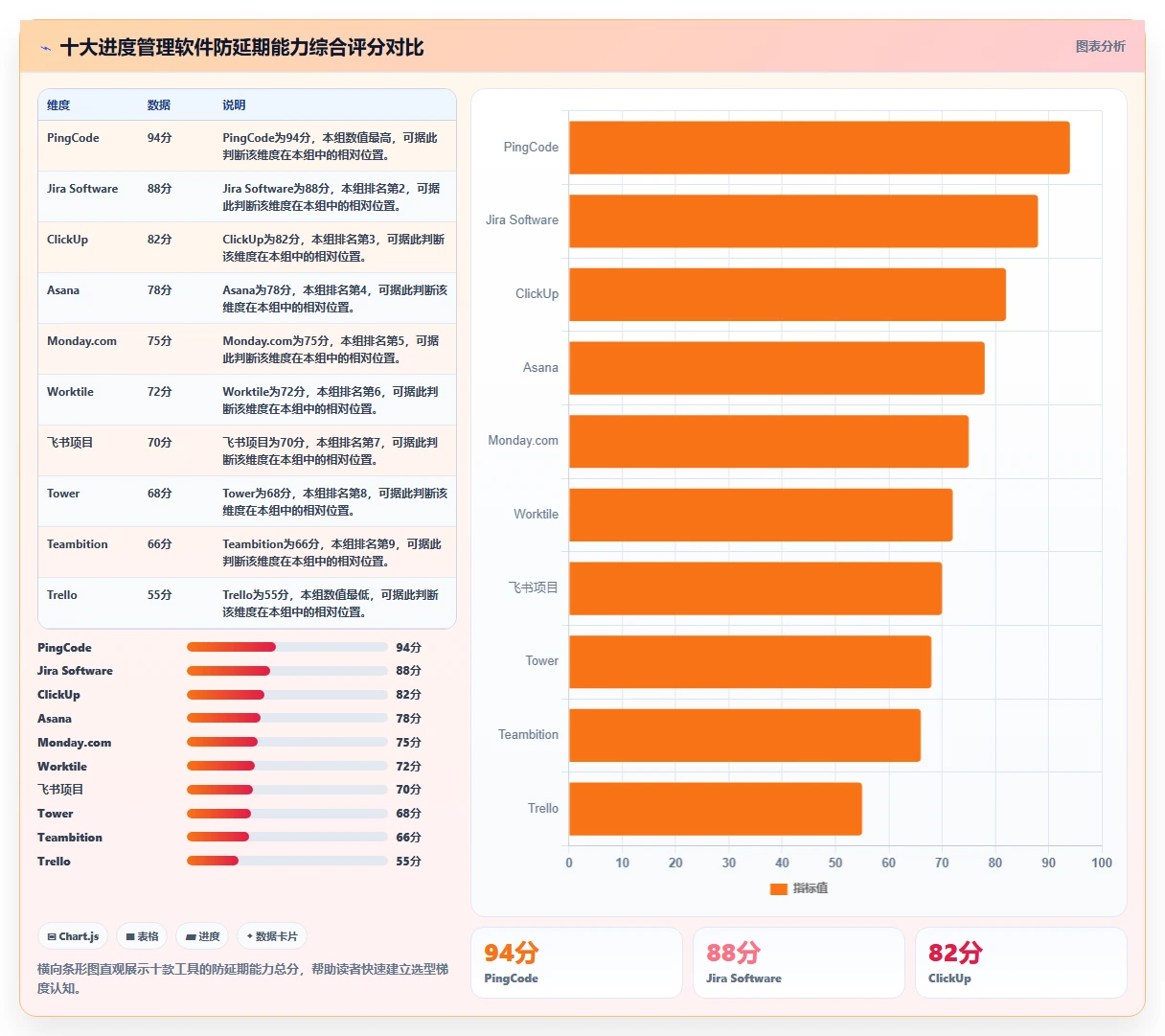This screenshot has width=1165, height=1036.
Task: Click the 100 tick on the chart's horizontal axis
Action: click(1102, 863)
